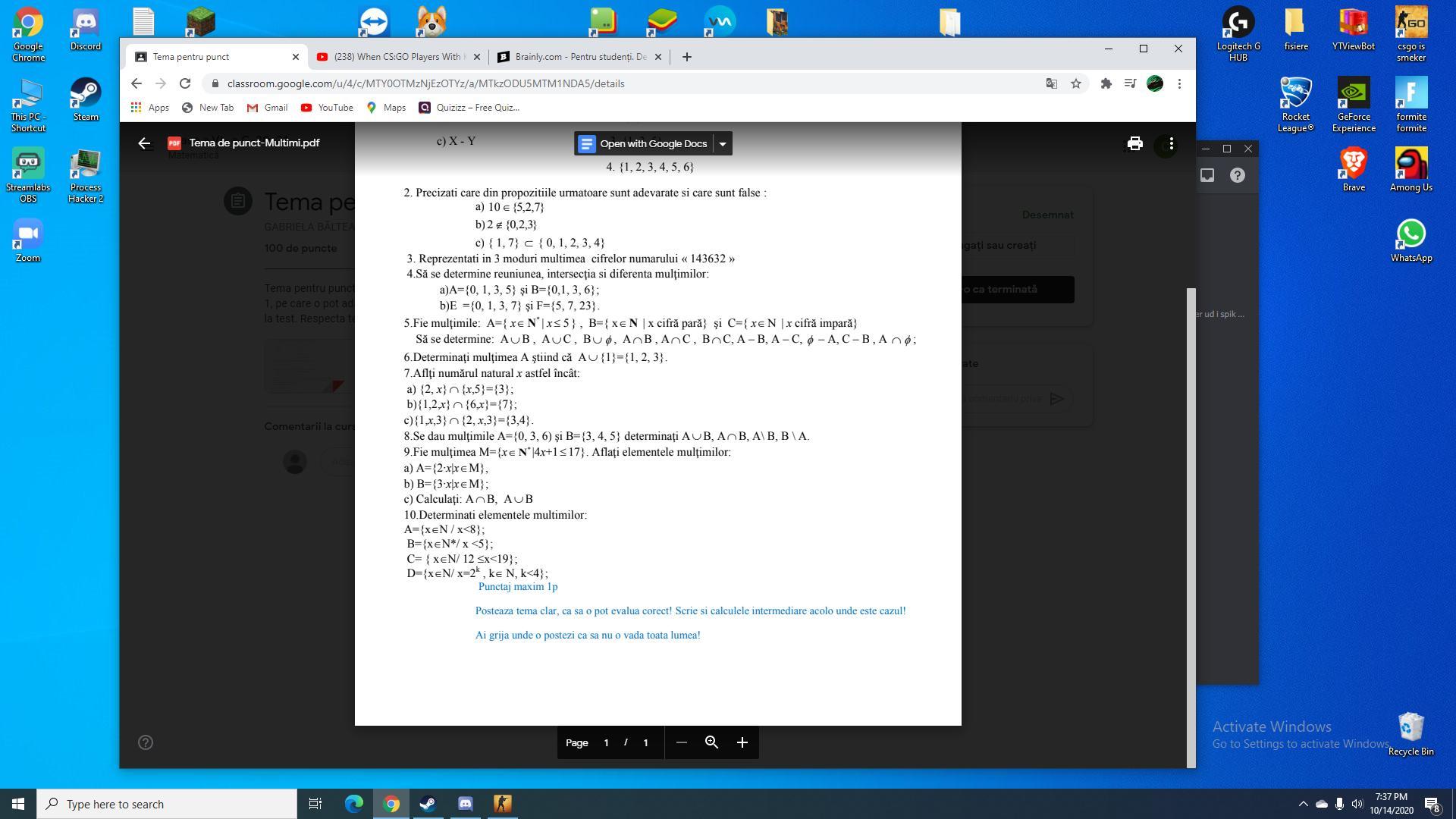Click the Windows search box
The height and width of the screenshot is (819, 1456).
point(167,804)
